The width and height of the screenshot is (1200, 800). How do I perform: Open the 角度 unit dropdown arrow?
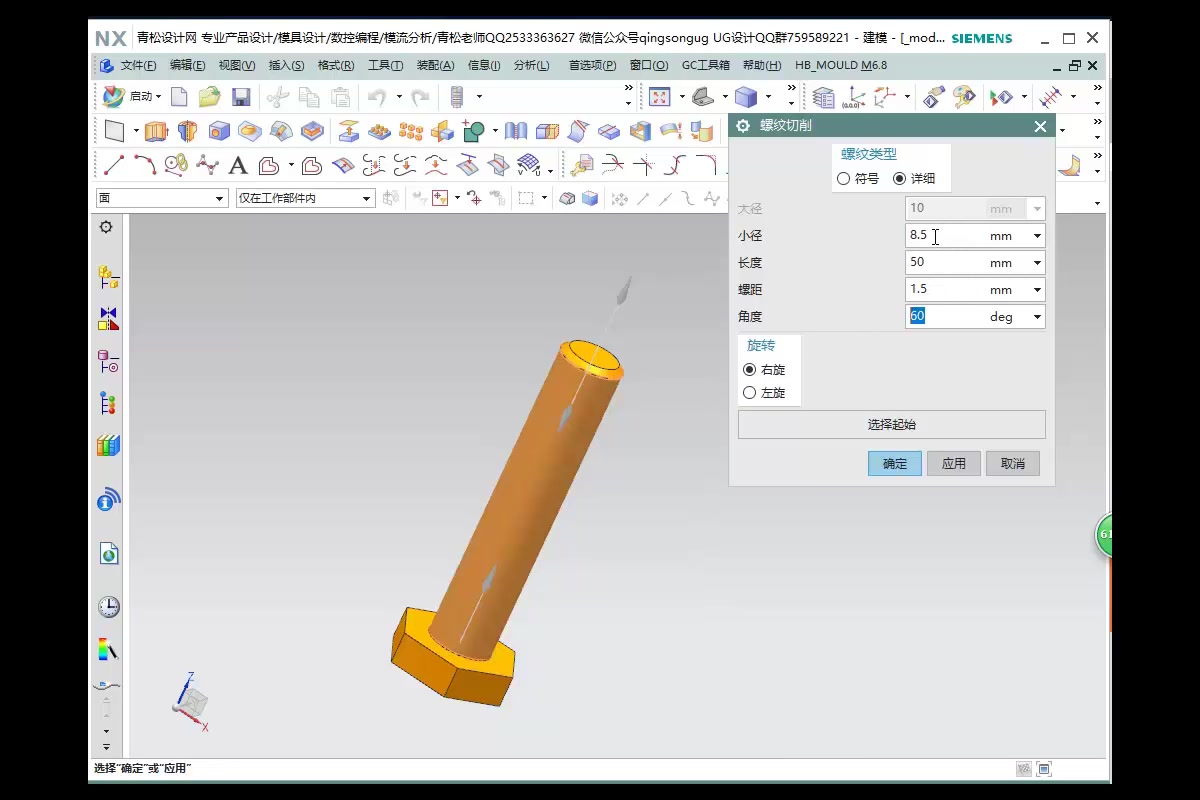tap(1037, 317)
